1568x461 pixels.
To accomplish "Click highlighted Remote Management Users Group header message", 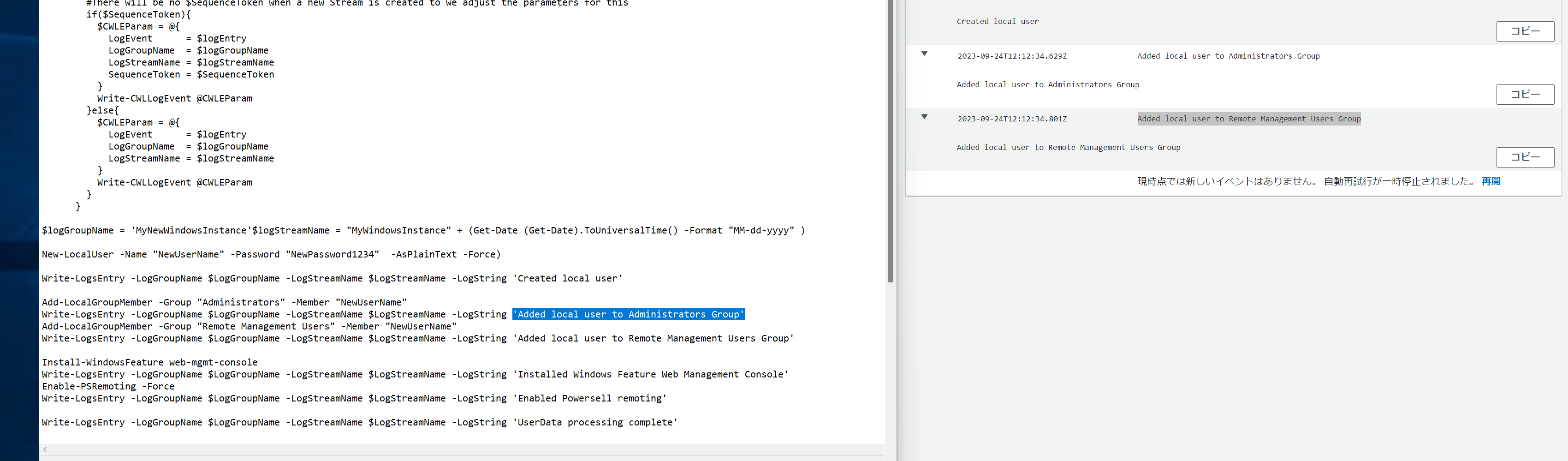I will click(1248, 120).
